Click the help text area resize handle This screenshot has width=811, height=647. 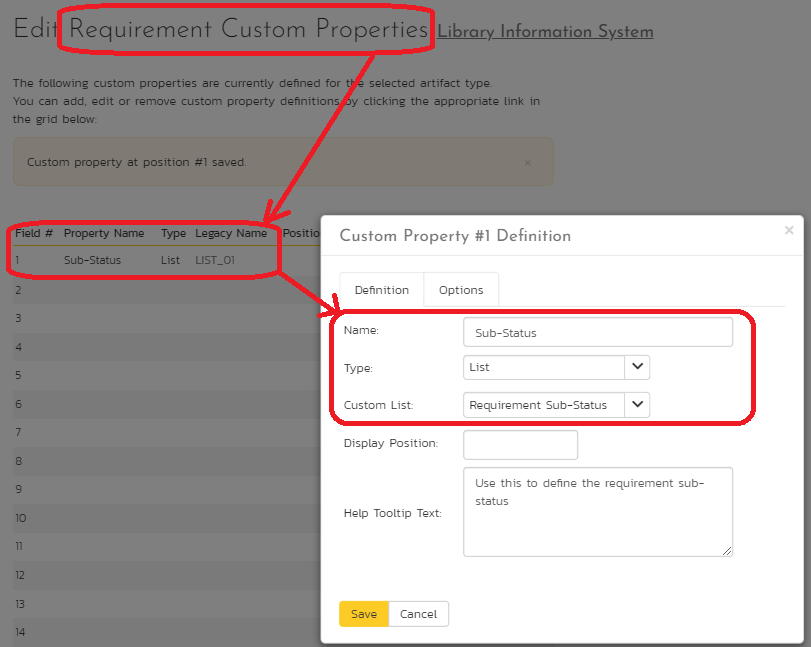727,550
